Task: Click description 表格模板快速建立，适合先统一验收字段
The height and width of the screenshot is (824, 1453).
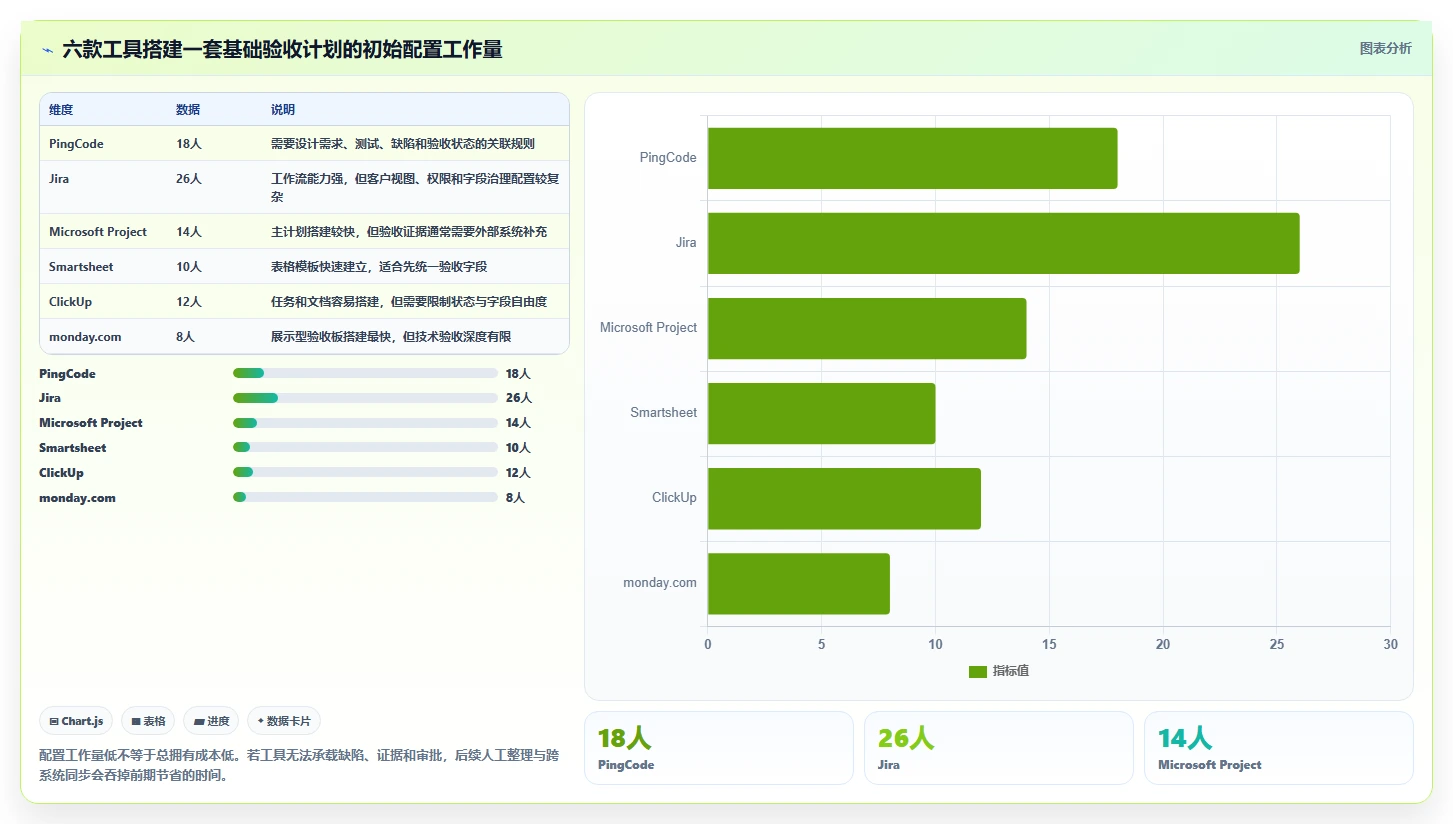Action: tap(379, 267)
